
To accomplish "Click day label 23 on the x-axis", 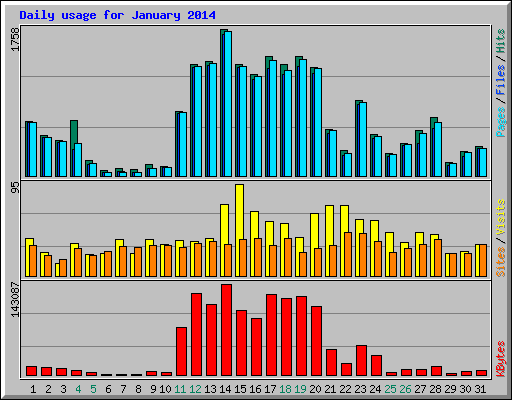I will [x=360, y=389].
